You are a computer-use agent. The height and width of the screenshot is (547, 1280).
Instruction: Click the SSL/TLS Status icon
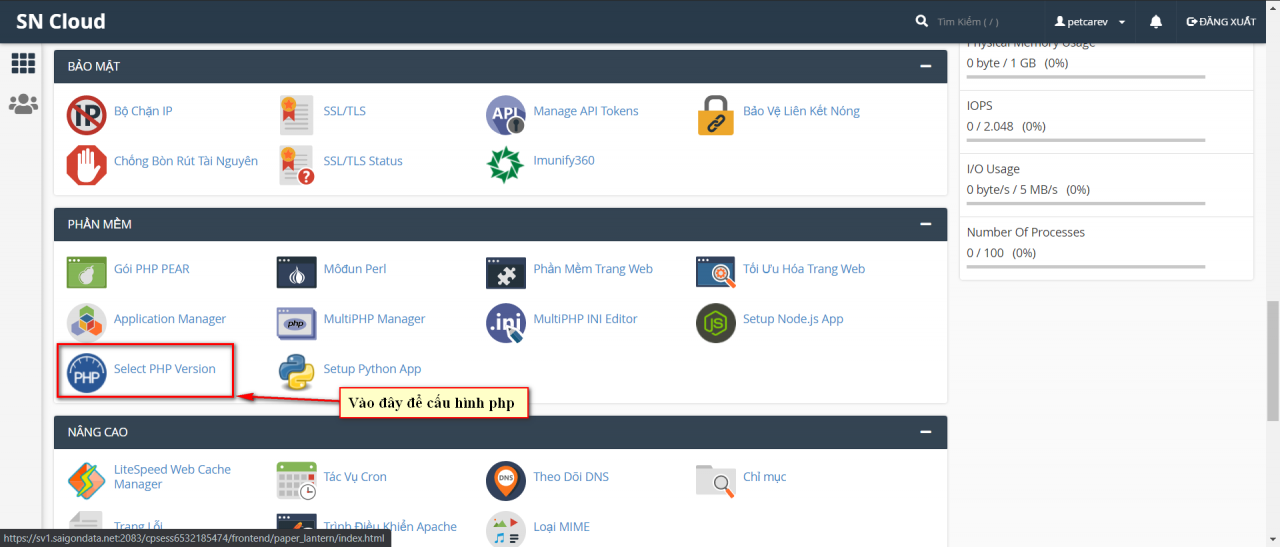(x=296, y=165)
